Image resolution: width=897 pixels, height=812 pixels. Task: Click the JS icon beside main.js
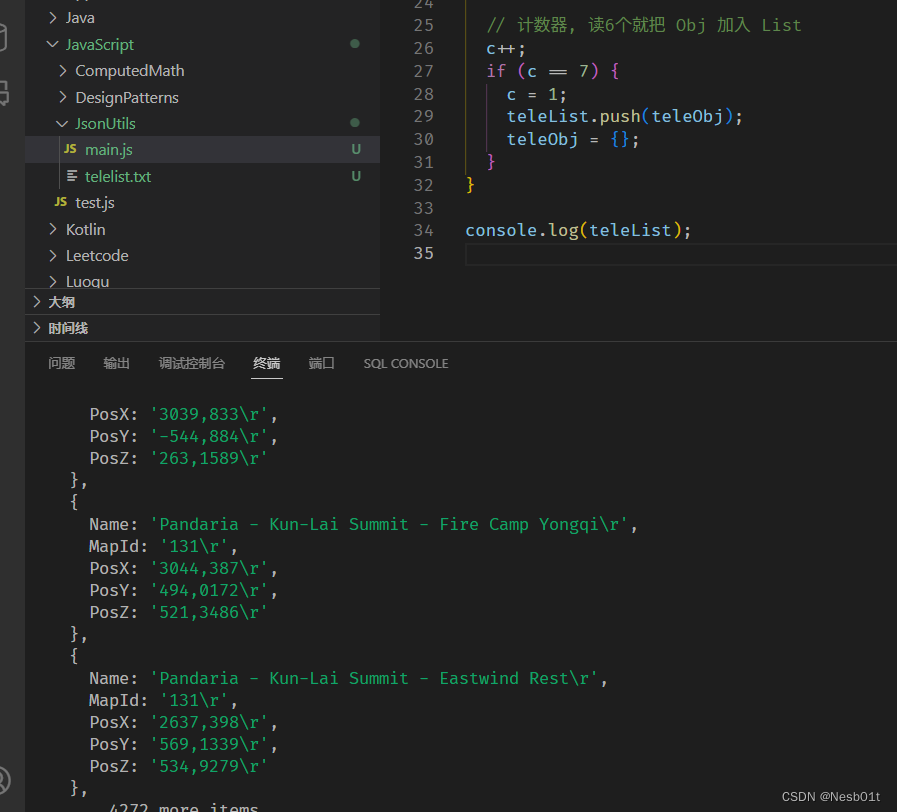70,149
